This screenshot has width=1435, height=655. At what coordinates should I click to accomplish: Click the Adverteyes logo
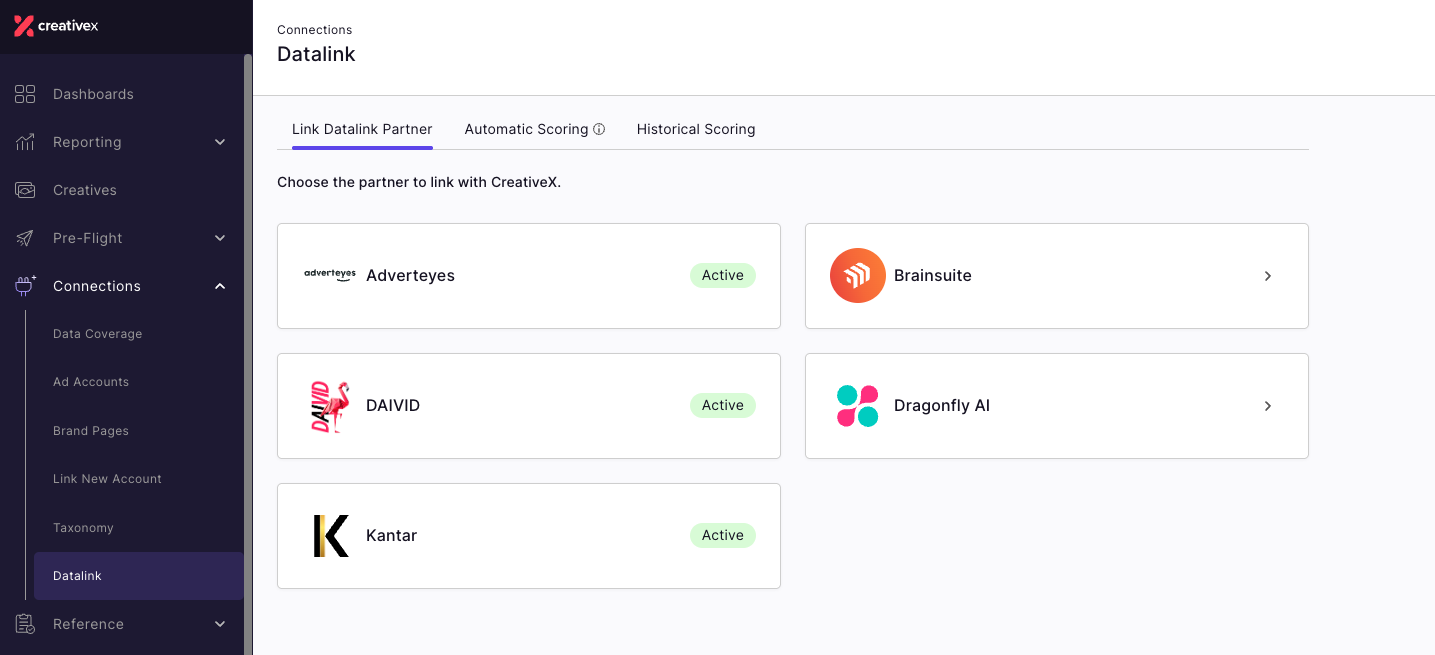(x=329, y=275)
